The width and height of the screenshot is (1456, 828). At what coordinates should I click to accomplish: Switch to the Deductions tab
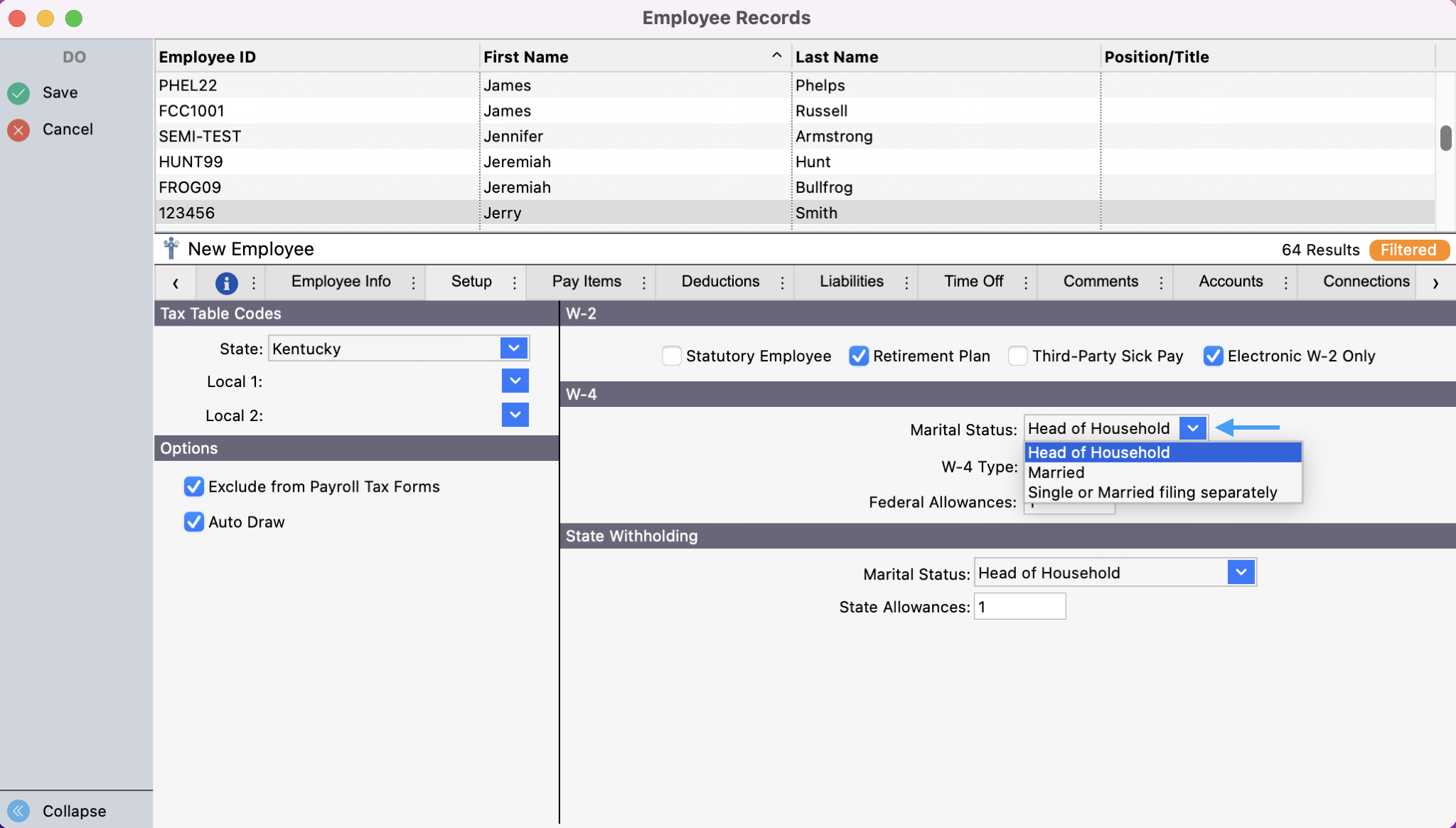(x=719, y=282)
